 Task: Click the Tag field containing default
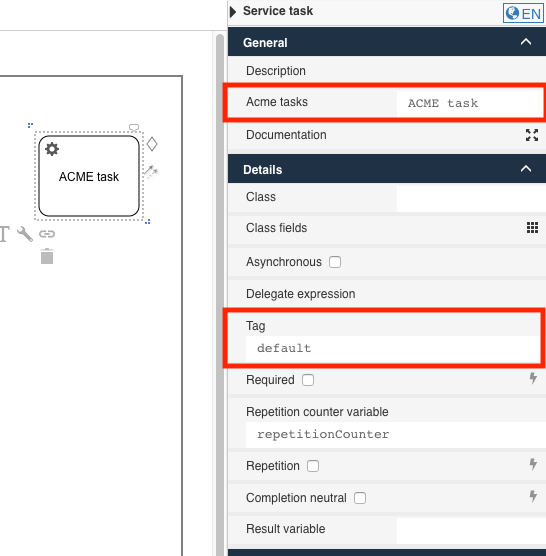coord(394,349)
